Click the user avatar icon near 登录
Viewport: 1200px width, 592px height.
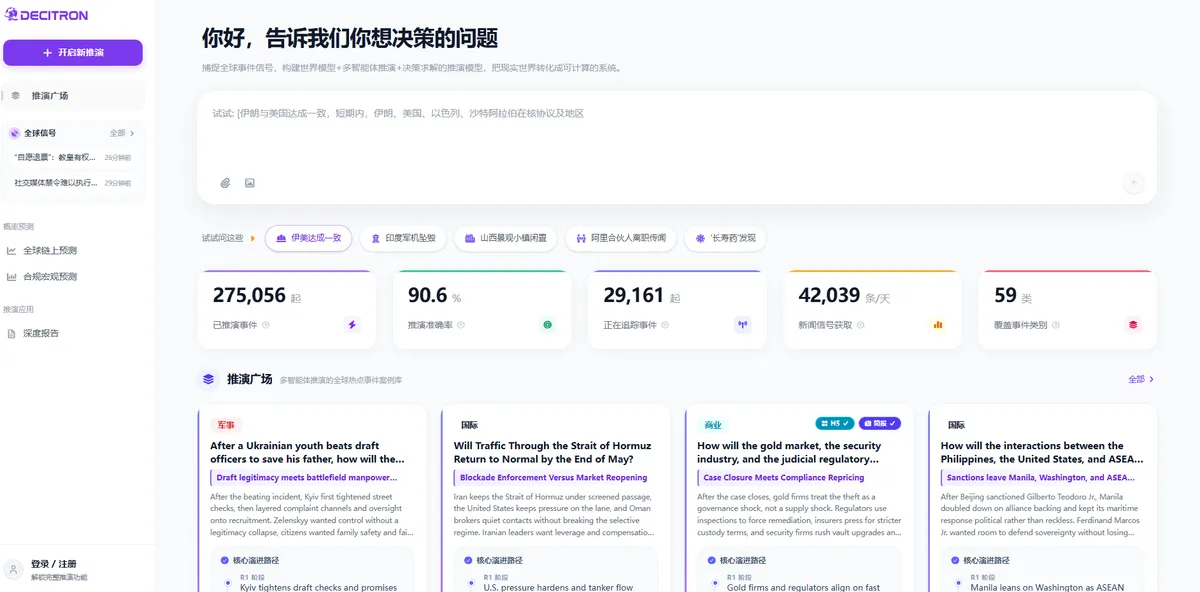13,570
